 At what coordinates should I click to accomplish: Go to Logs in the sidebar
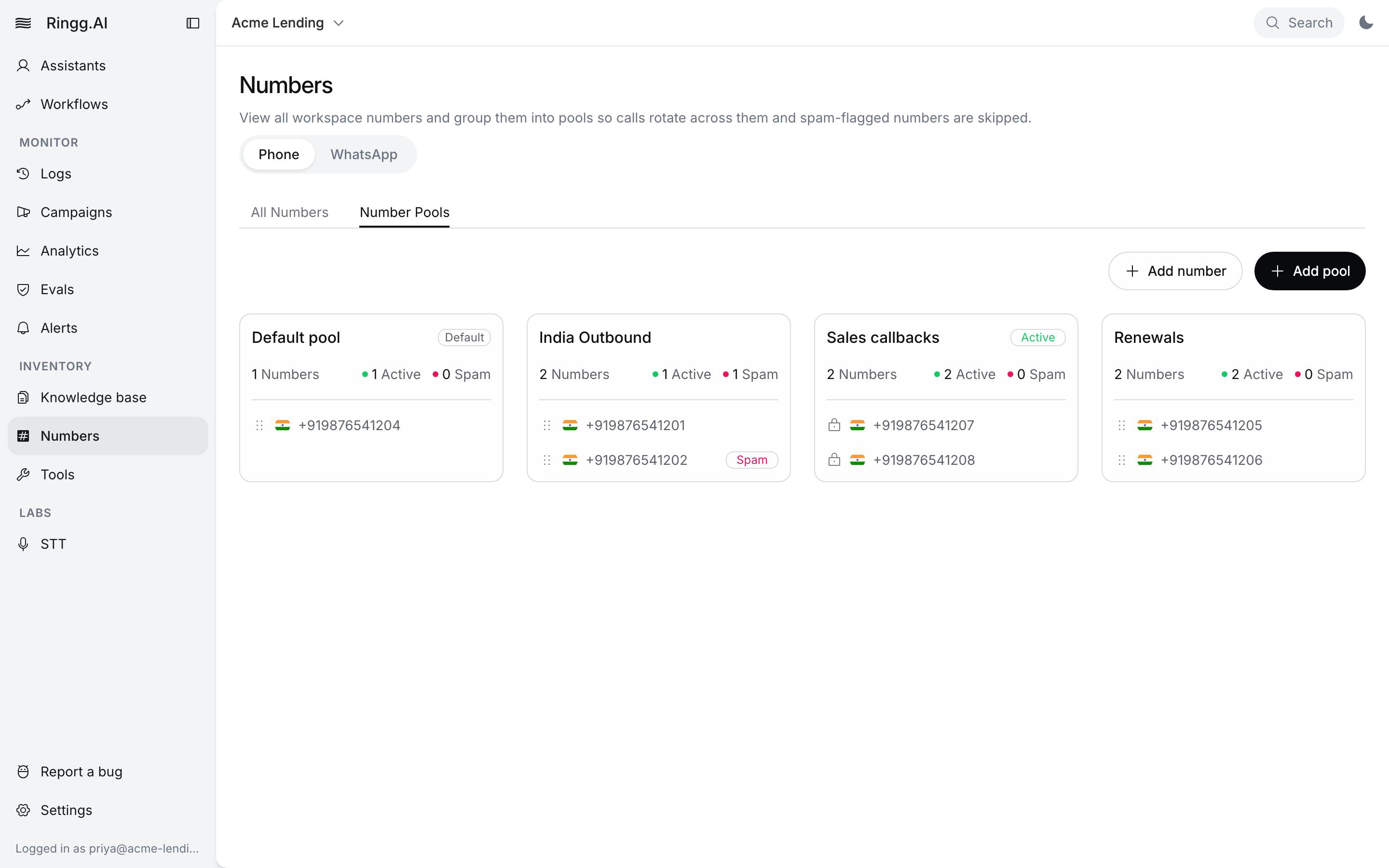[x=108, y=174]
